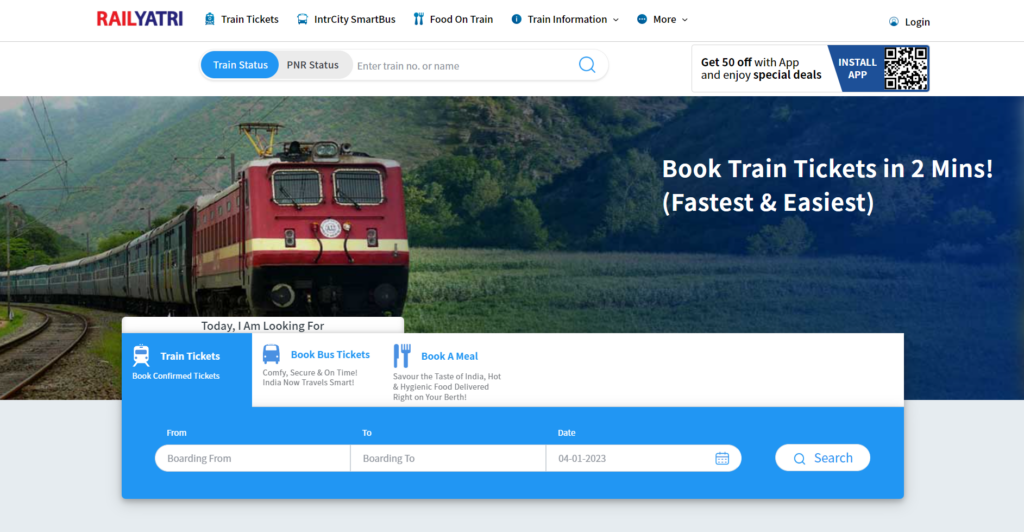
Task: Focus the Enter train no. or name field
Action: [464, 65]
